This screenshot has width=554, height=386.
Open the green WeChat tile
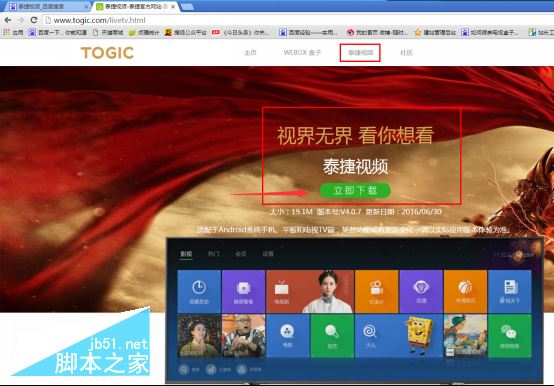coord(510,336)
